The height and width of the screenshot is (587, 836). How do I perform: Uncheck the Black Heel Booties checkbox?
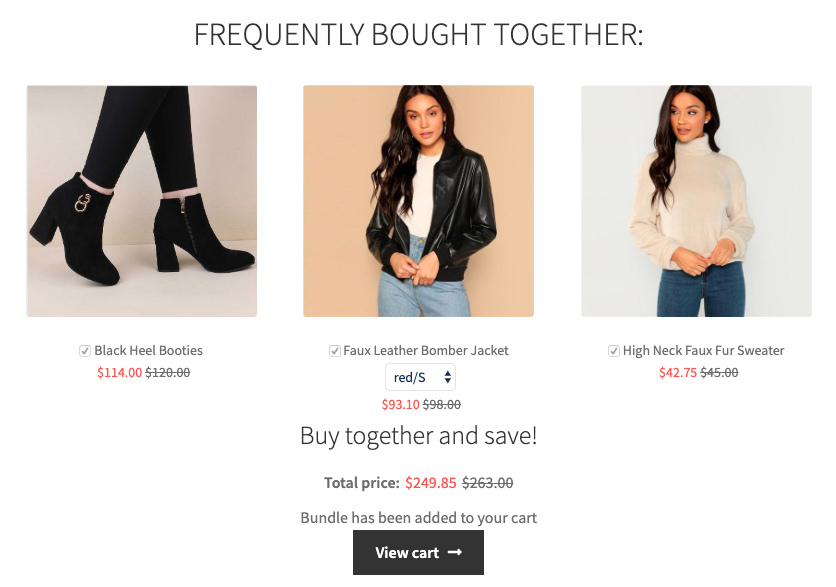pyautogui.click(x=85, y=351)
